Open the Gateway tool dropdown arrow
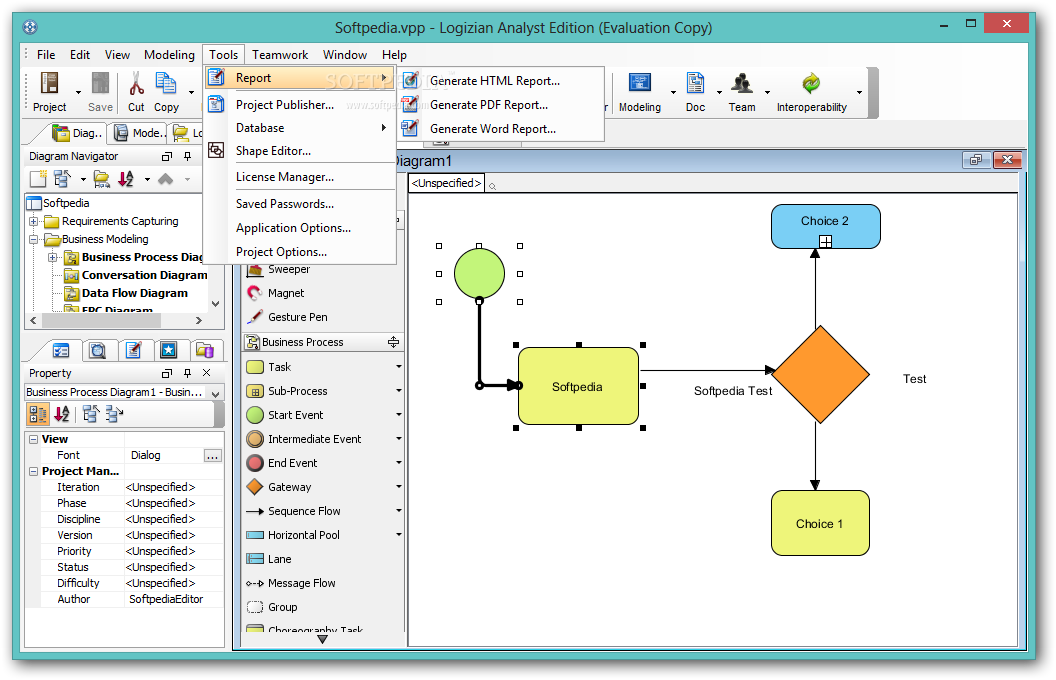Viewport: 1056px width, 680px height. coord(399,487)
